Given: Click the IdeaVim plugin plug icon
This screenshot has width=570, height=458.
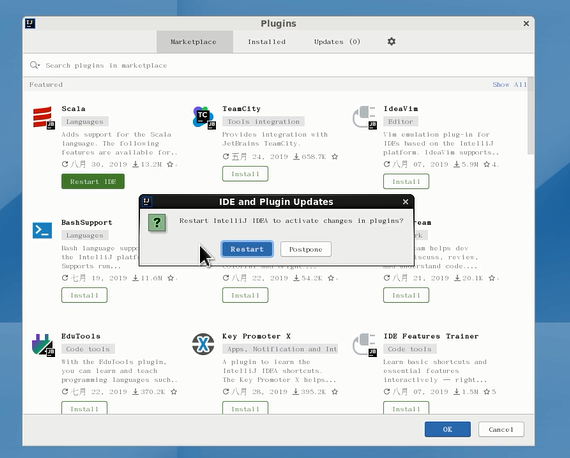Looking at the screenshot, I should click(365, 117).
